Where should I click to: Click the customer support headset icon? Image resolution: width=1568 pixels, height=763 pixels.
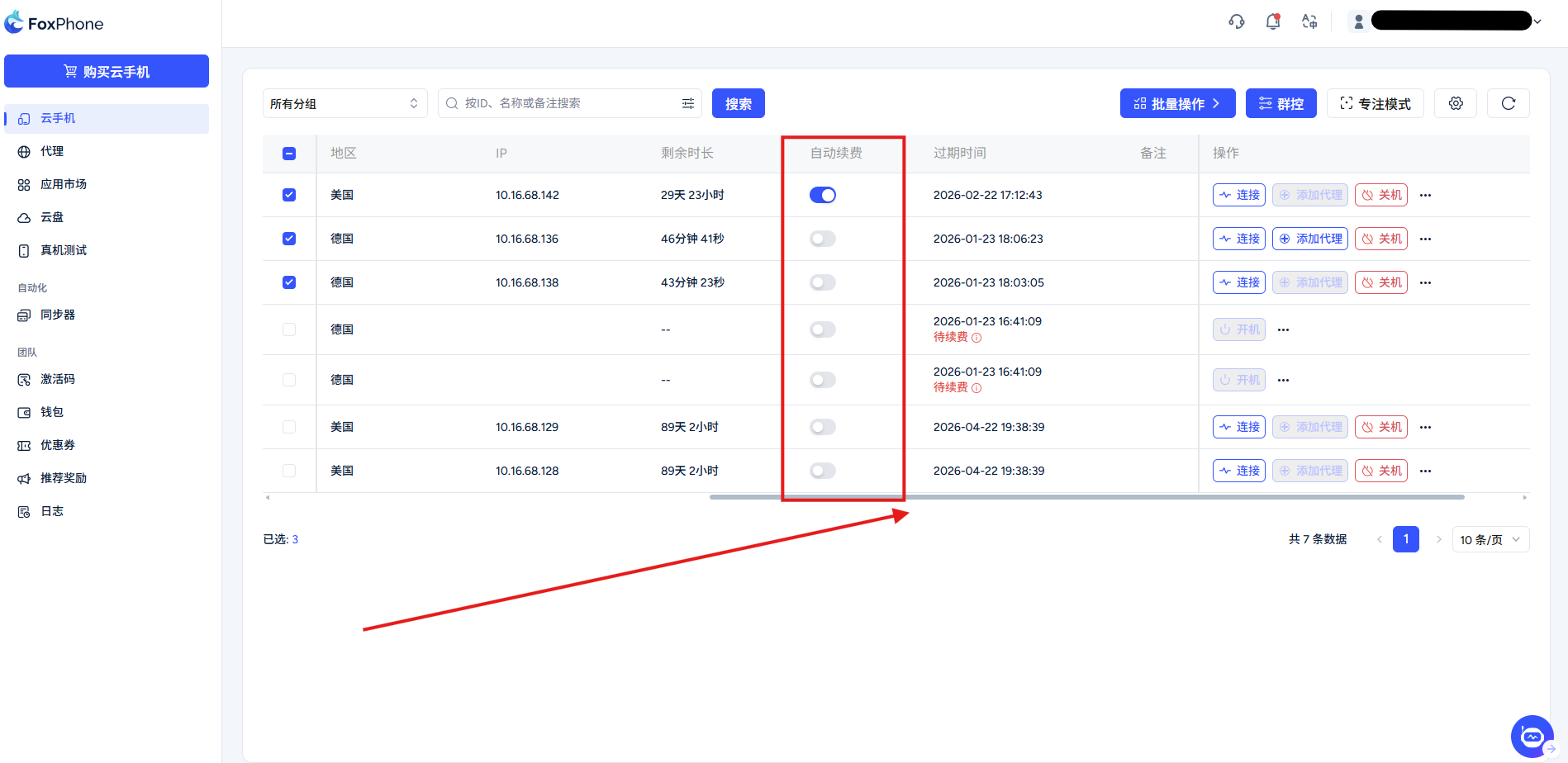[x=1236, y=21]
